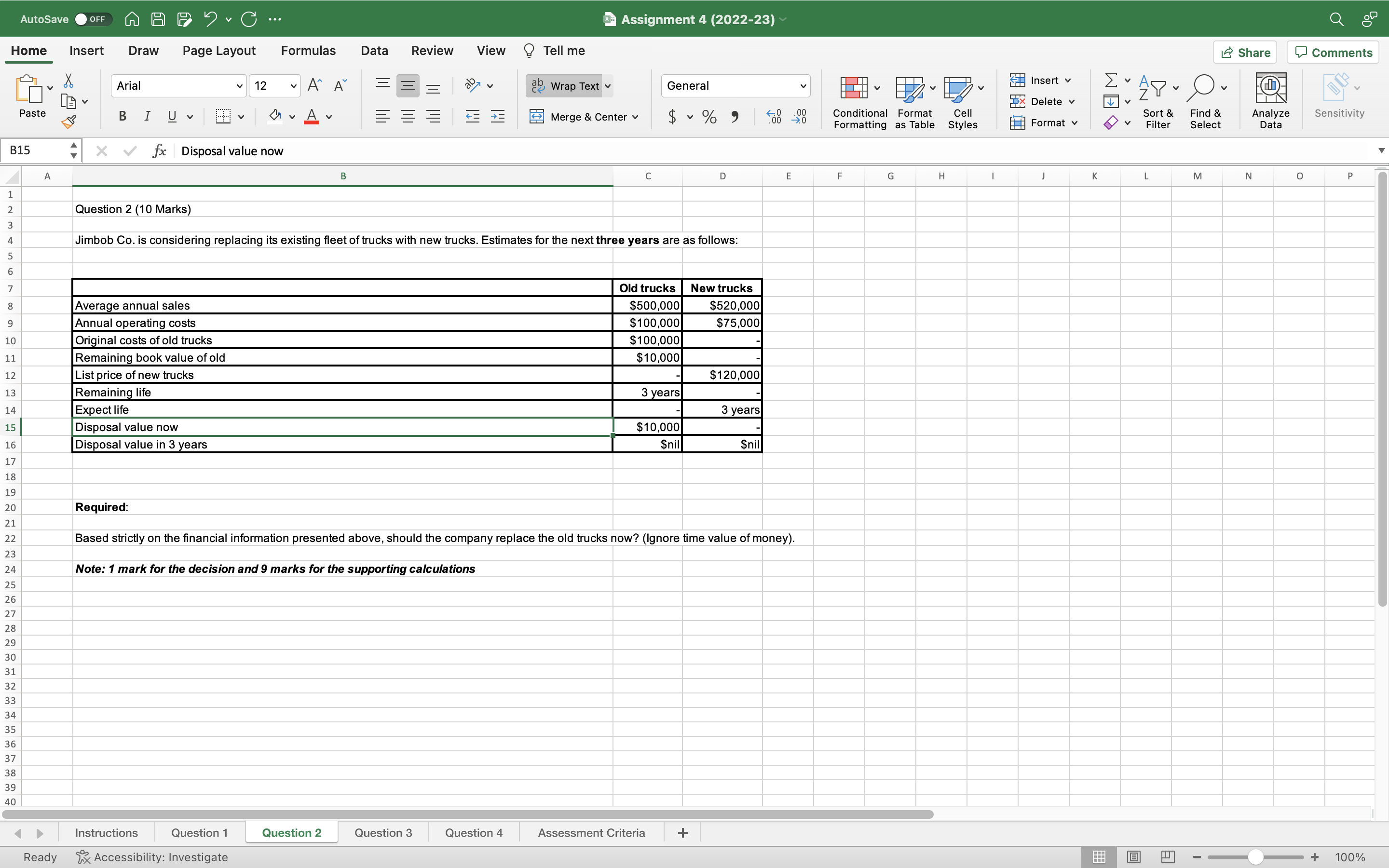Switch to the Question 3 sheet tab
Screen dimensions: 1389x868
(x=383, y=832)
